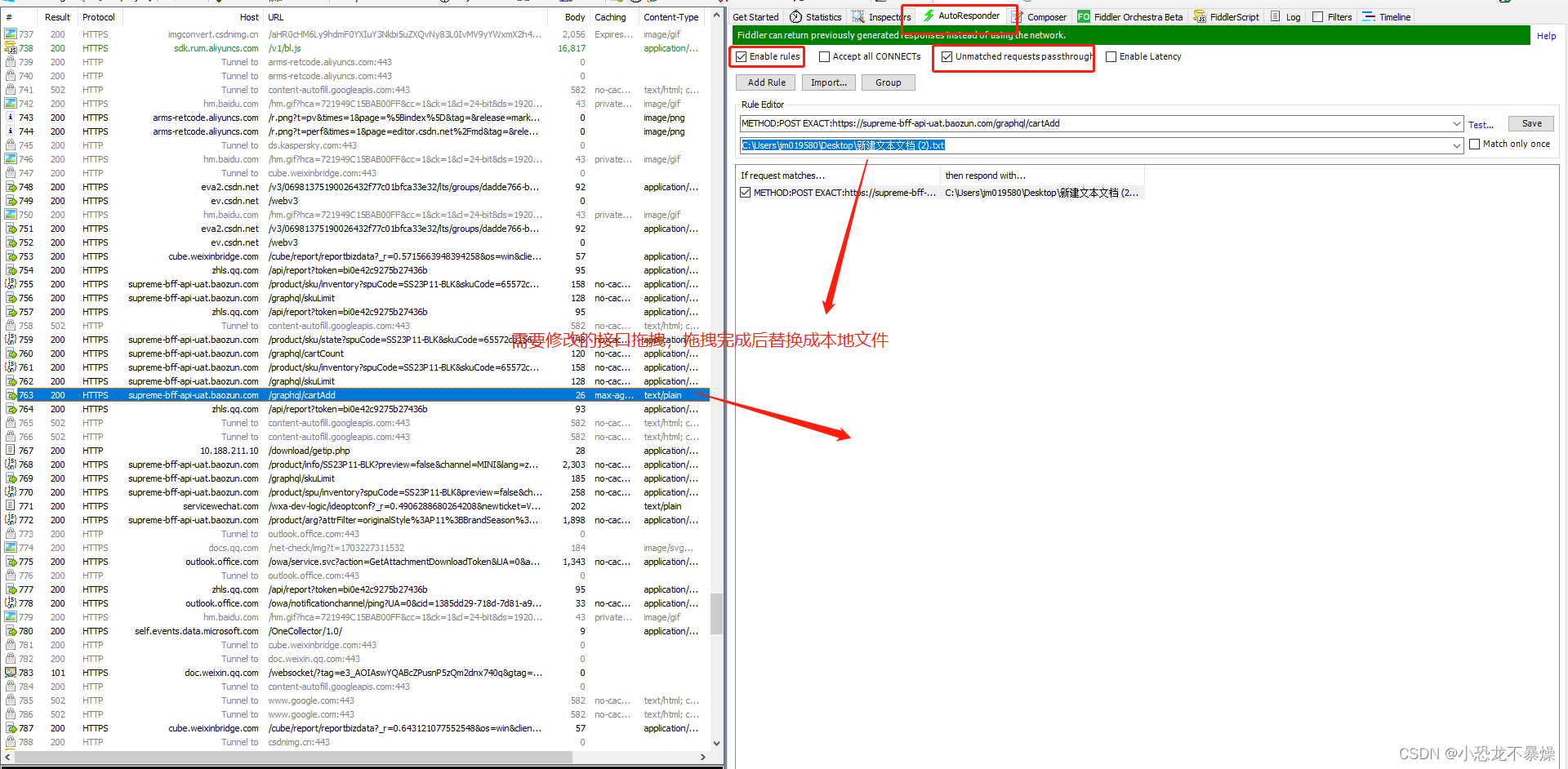
Task: Check Match only once option
Action: point(1475,144)
